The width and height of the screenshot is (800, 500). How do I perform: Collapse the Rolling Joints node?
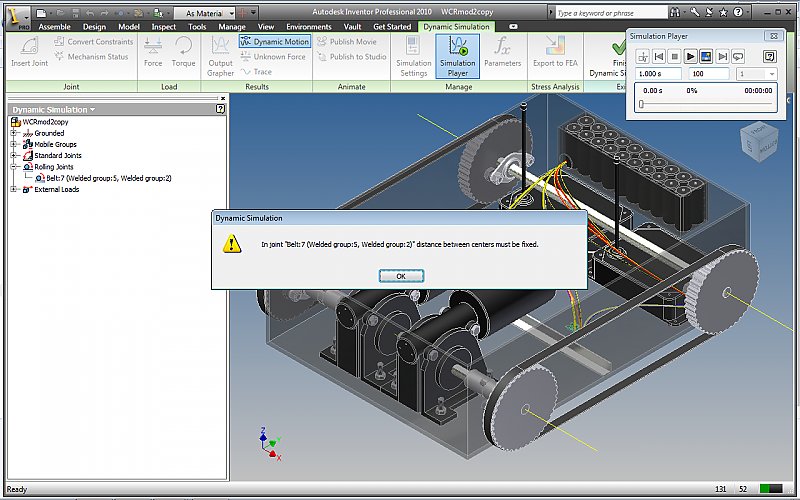click(x=14, y=167)
